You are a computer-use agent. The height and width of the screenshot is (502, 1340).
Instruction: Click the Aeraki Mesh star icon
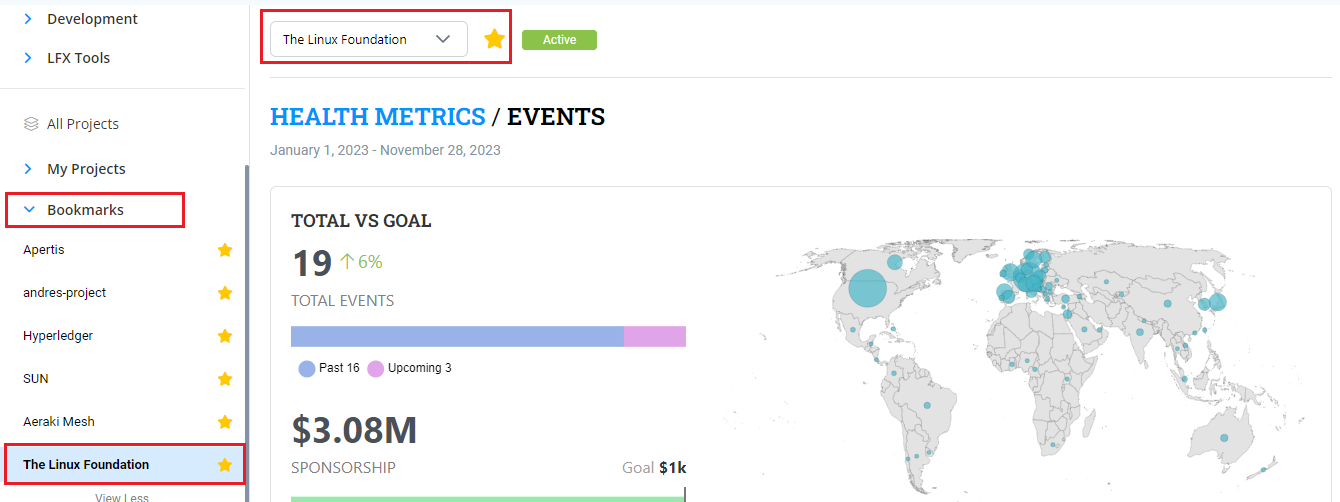click(225, 422)
